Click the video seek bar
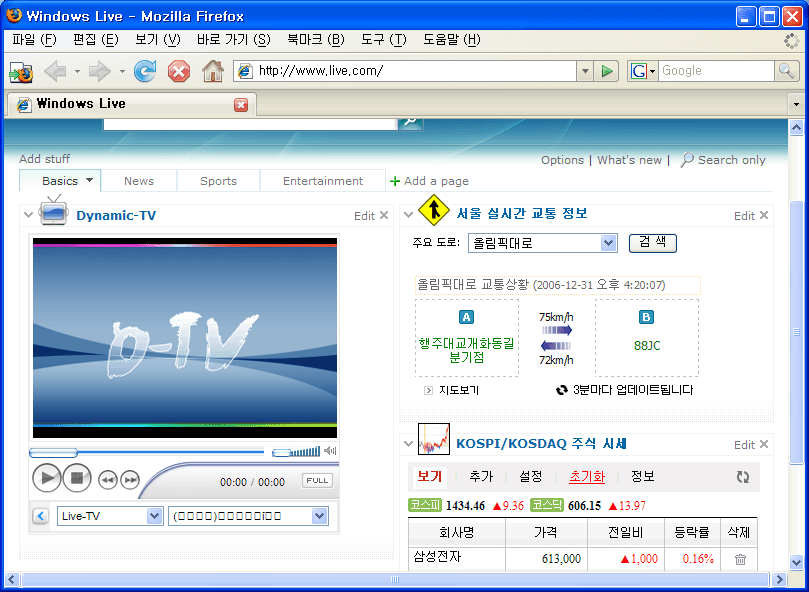 click(x=150, y=452)
